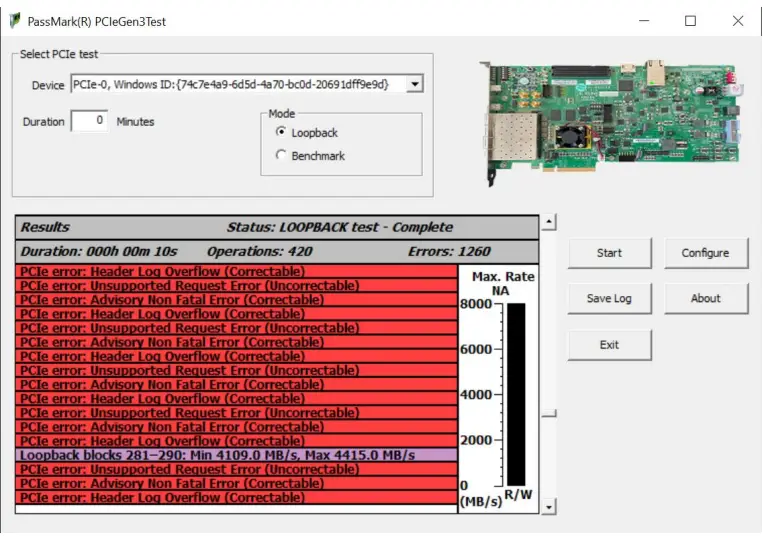Click the Duration minutes input field

click(x=89, y=121)
